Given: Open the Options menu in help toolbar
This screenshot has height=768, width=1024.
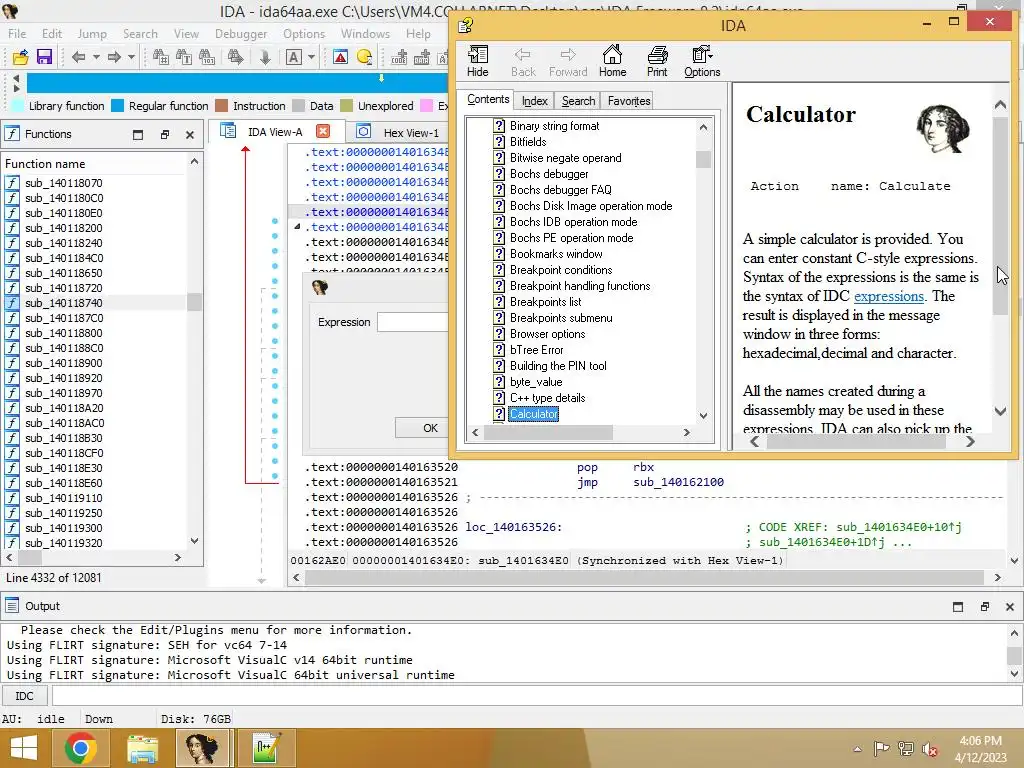Looking at the screenshot, I should (702, 61).
